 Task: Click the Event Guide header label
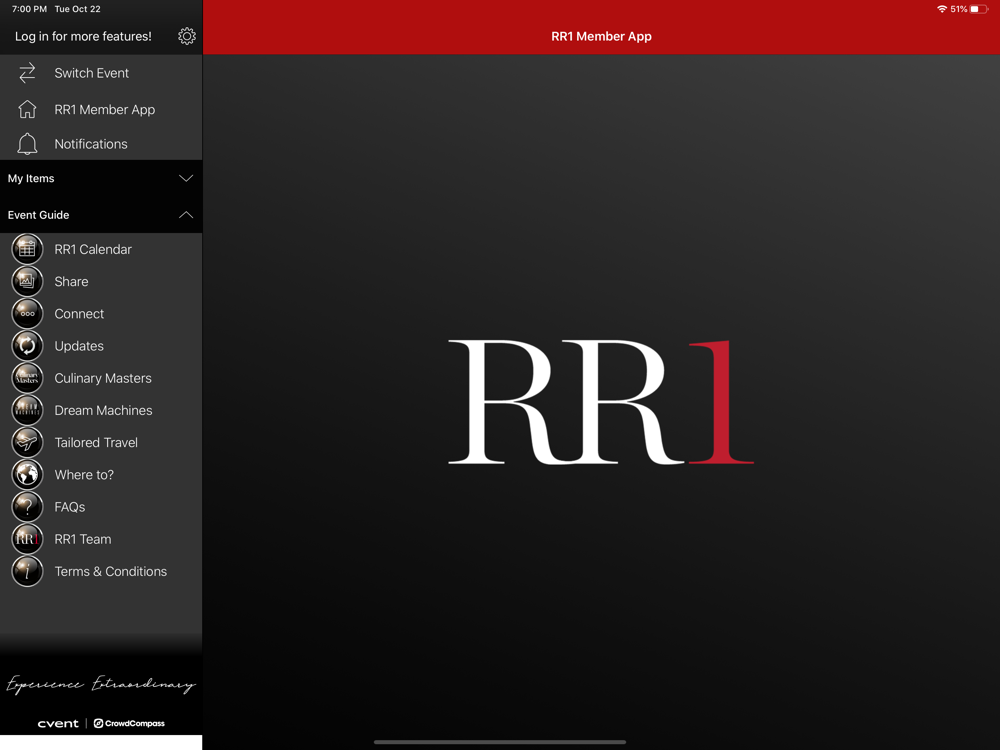pyautogui.click(x=38, y=215)
